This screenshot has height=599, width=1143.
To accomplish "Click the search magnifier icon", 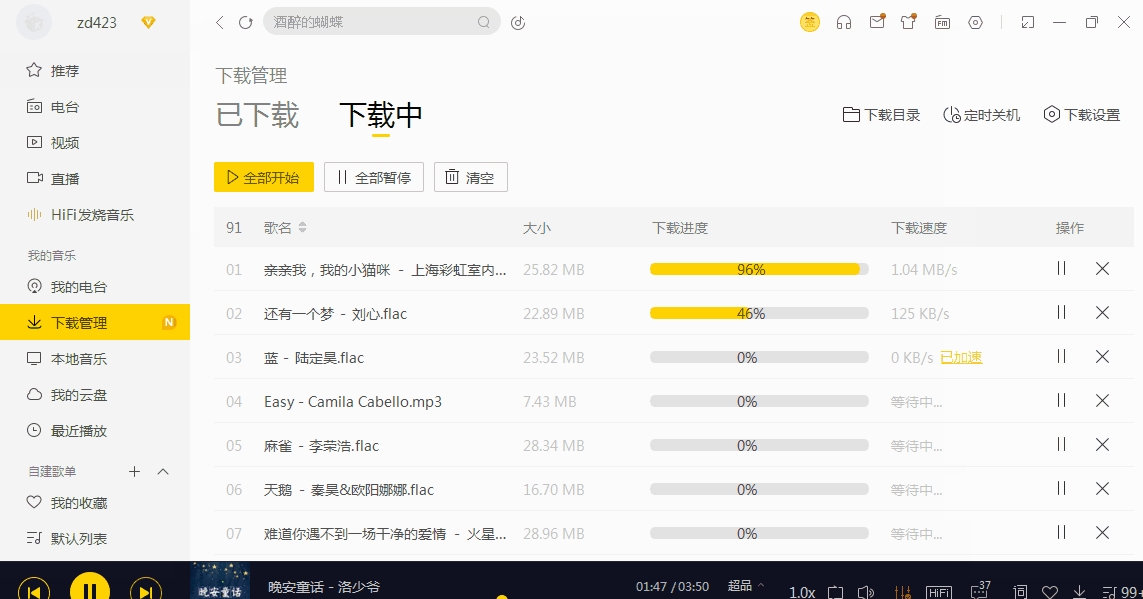I will click(483, 22).
